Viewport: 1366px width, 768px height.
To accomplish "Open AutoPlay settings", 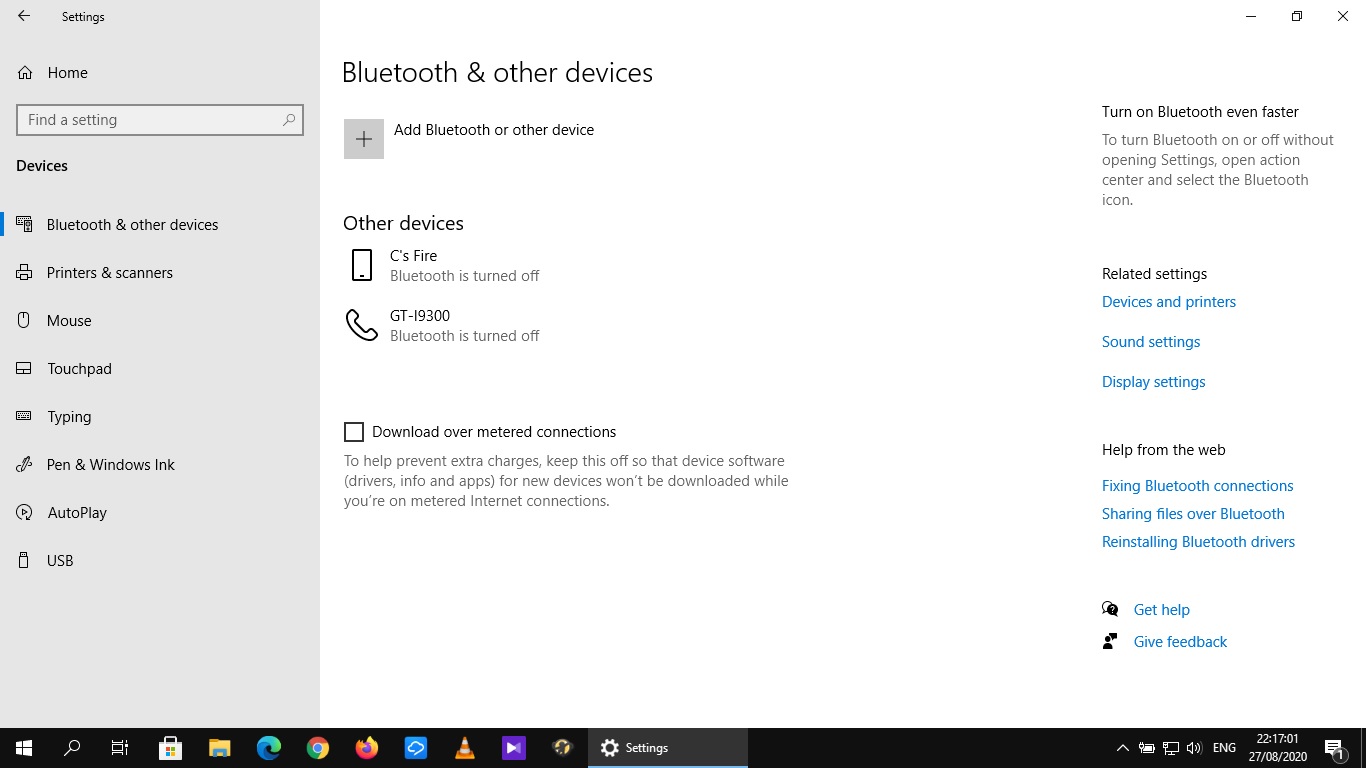I will click(77, 512).
